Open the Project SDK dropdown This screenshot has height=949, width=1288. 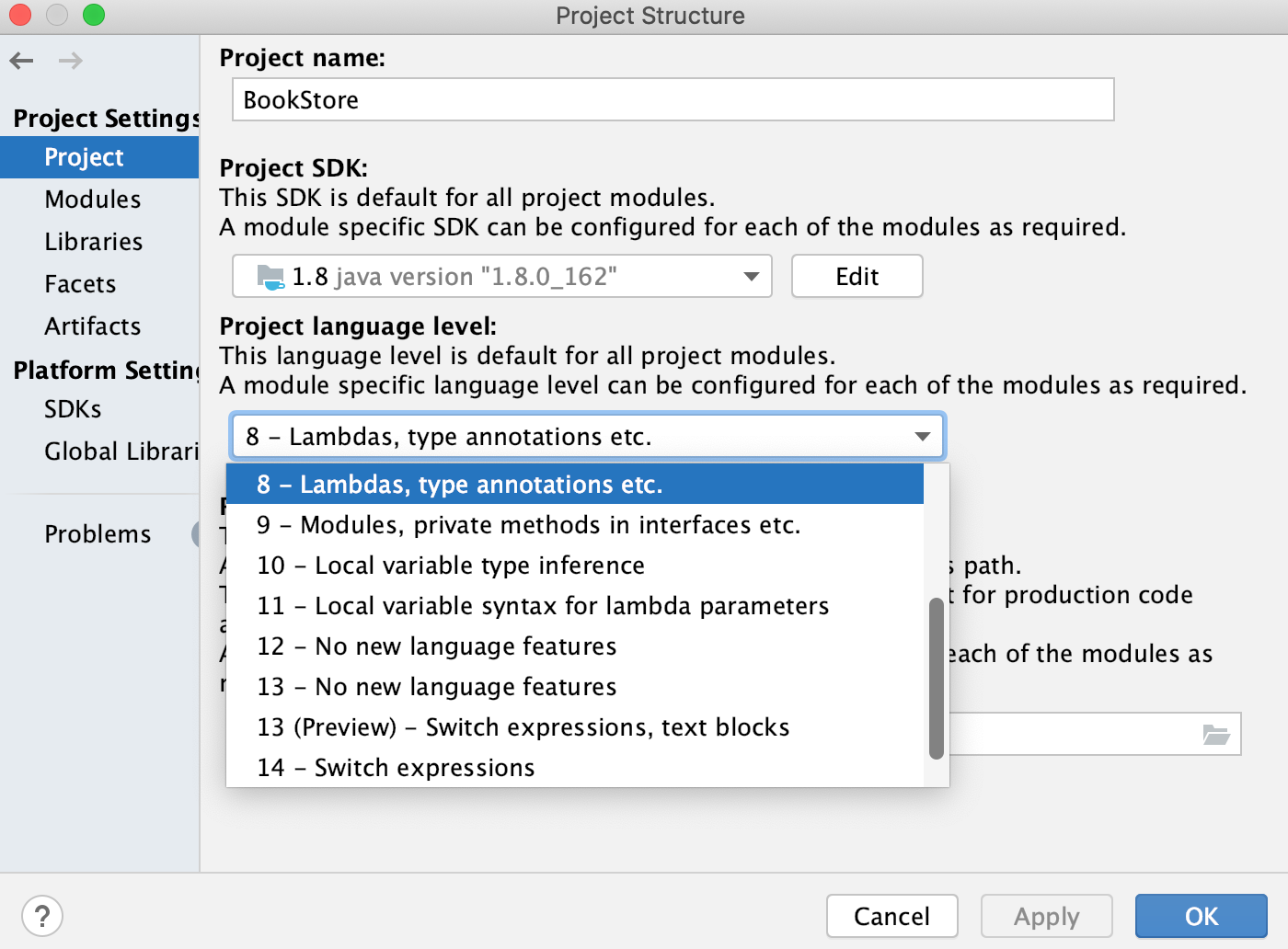748,276
